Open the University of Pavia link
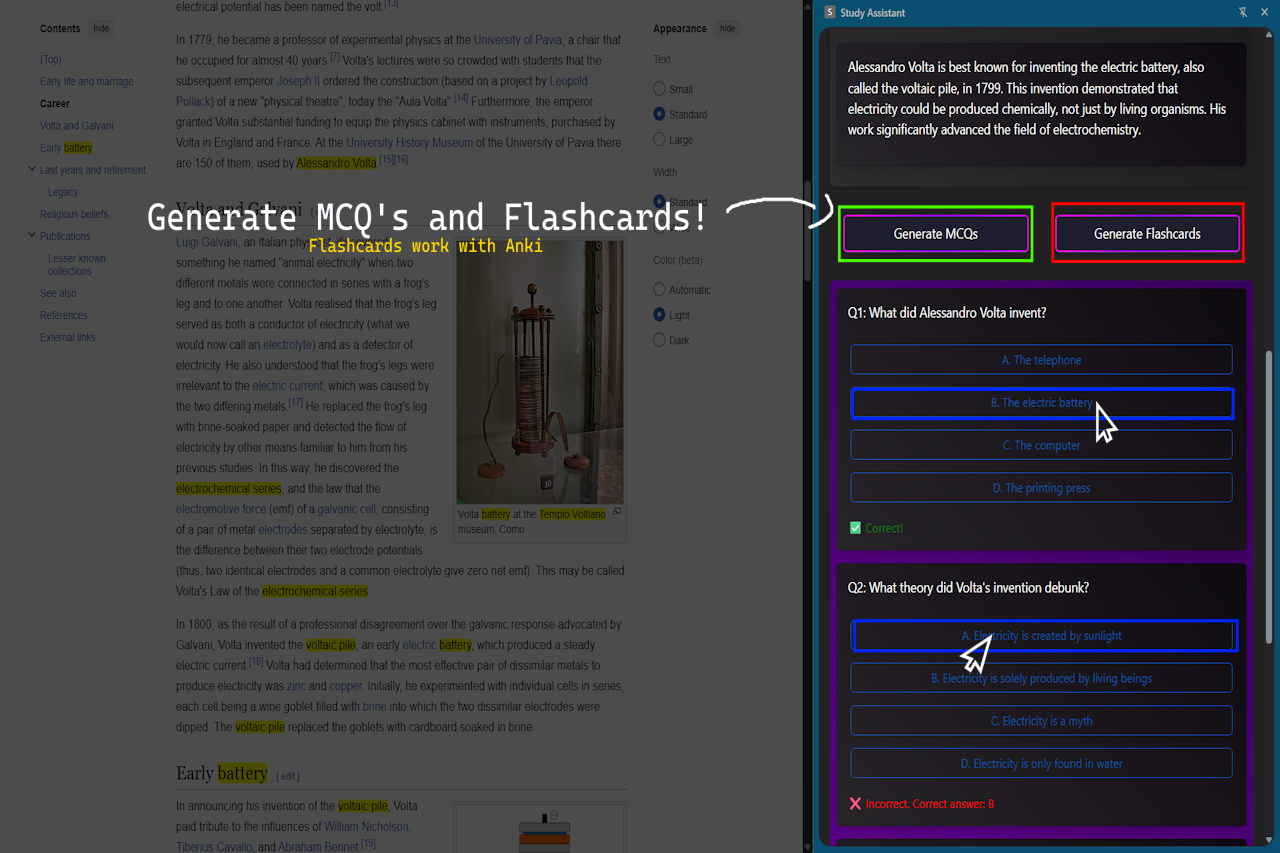The height and width of the screenshot is (853, 1280). (518, 40)
